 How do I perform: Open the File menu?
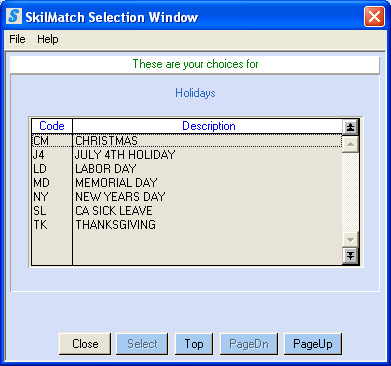pos(17,39)
